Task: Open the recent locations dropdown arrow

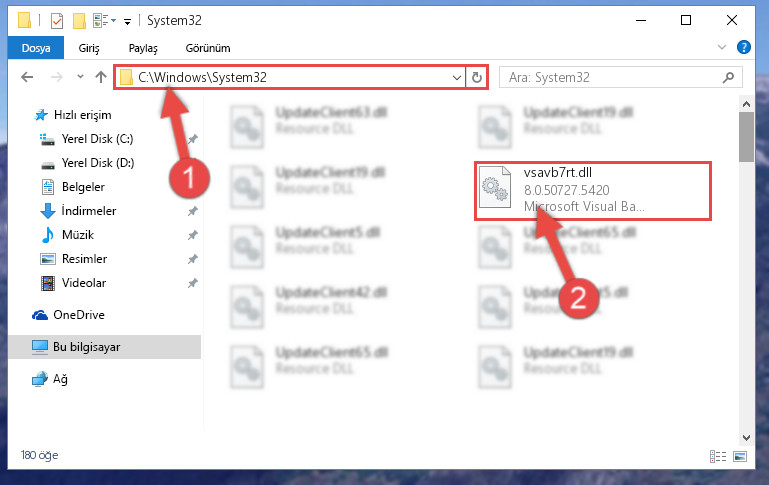Action: [80, 77]
